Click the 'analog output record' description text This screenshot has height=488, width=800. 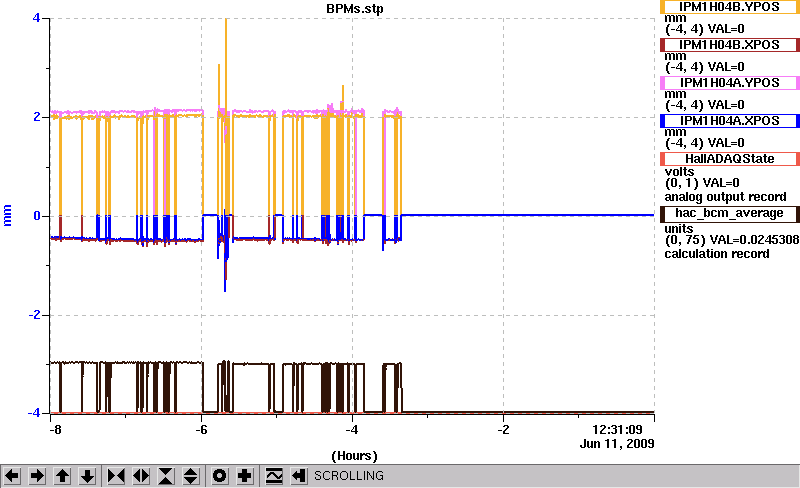pos(725,197)
